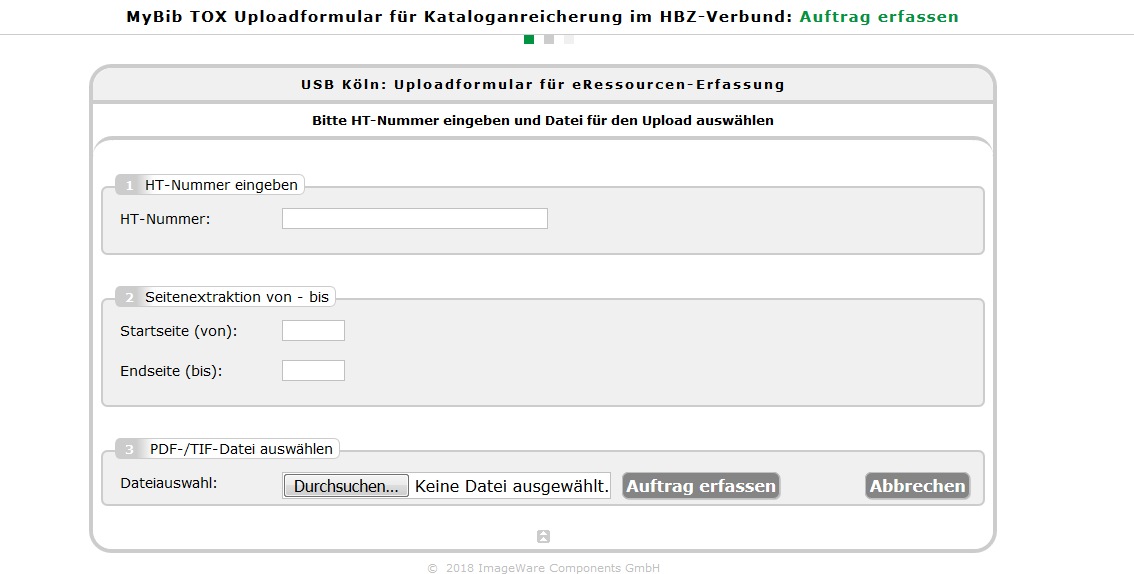Click the USB Köln Uploadformular header bar
The image size is (1134, 574).
(542, 85)
